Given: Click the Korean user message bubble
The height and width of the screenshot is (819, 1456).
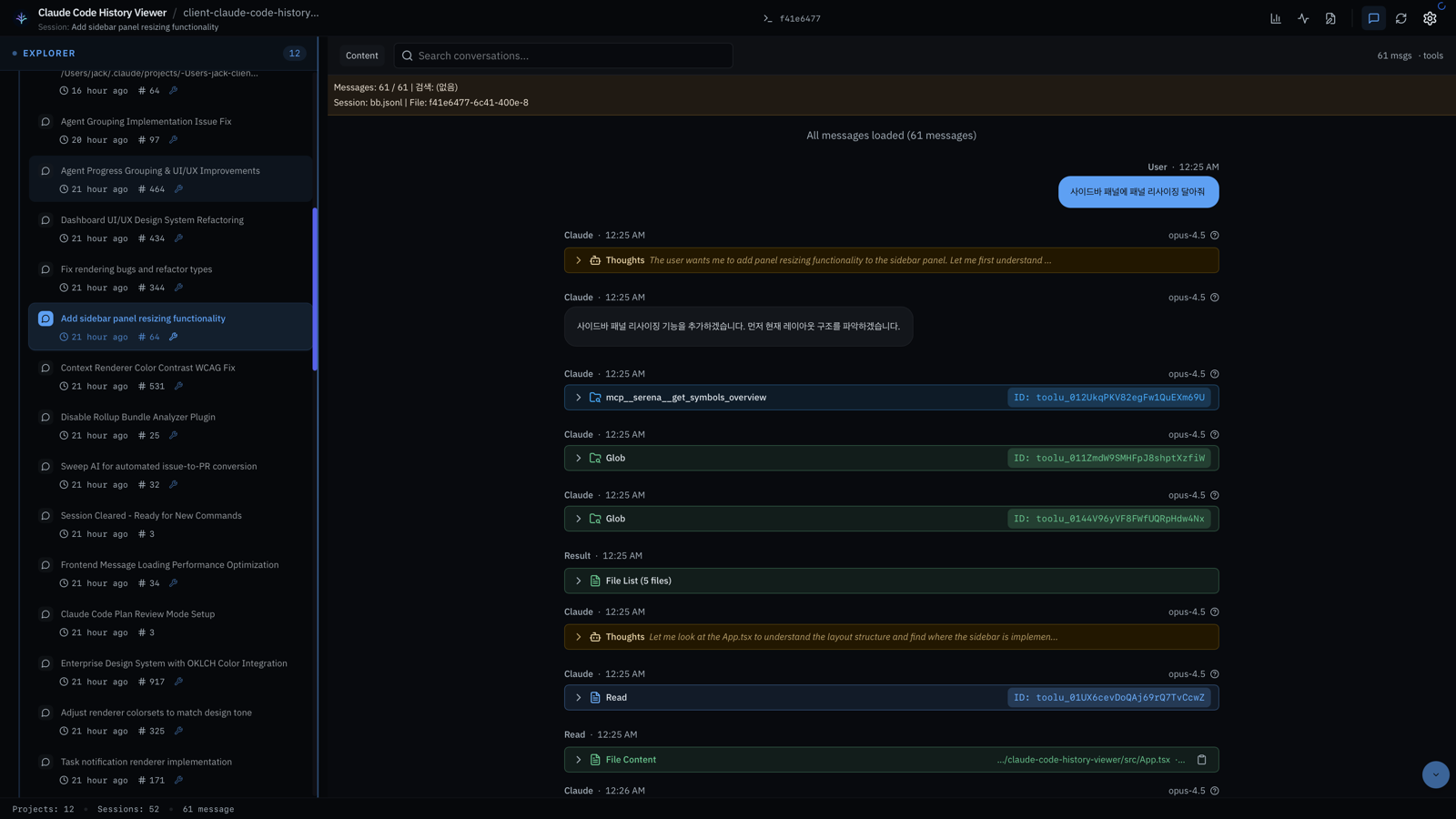Looking at the screenshot, I should coord(1138,192).
